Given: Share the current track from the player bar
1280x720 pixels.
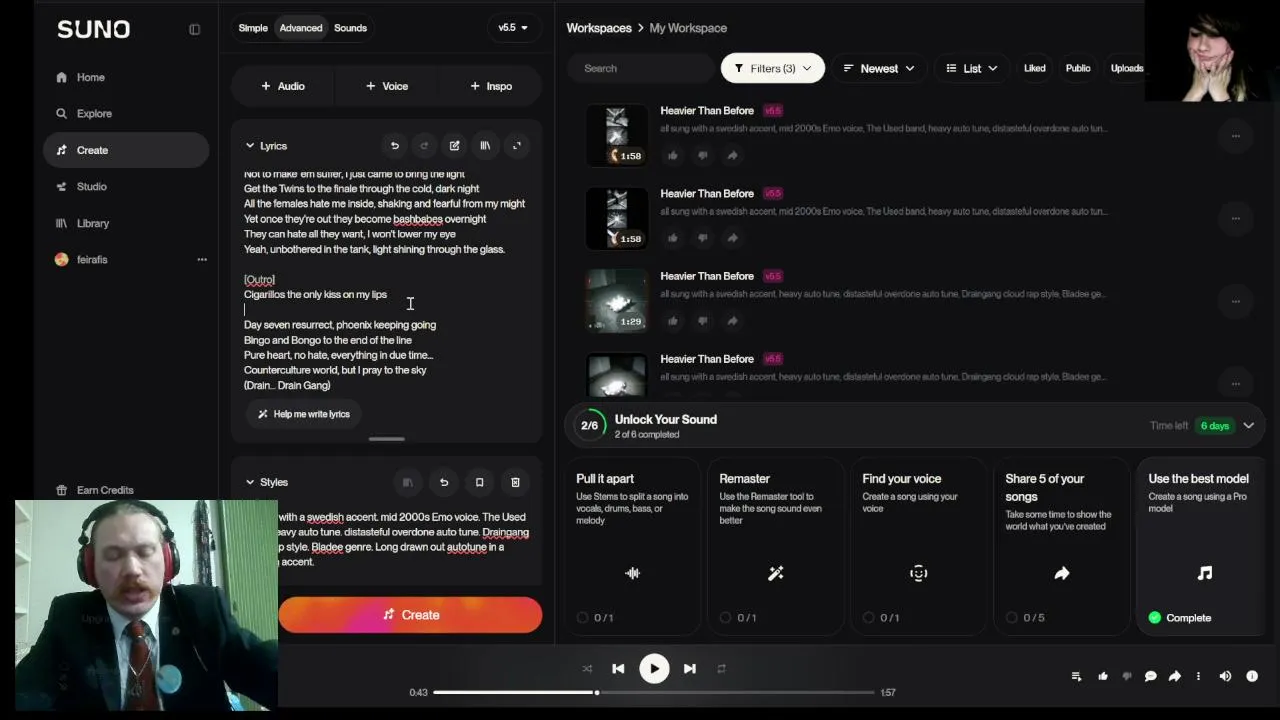Looking at the screenshot, I should point(1175,676).
